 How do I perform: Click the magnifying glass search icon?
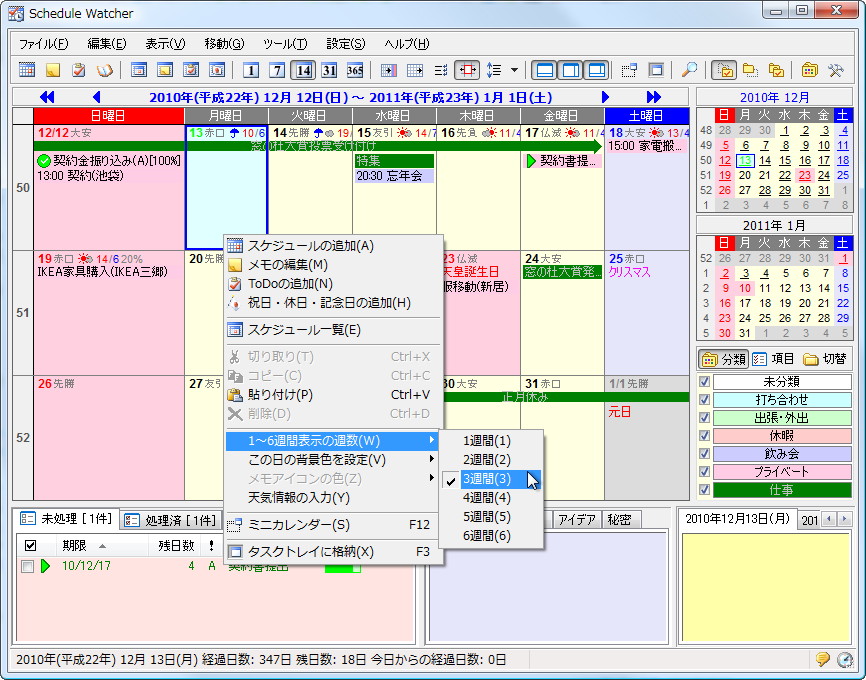tap(689, 70)
